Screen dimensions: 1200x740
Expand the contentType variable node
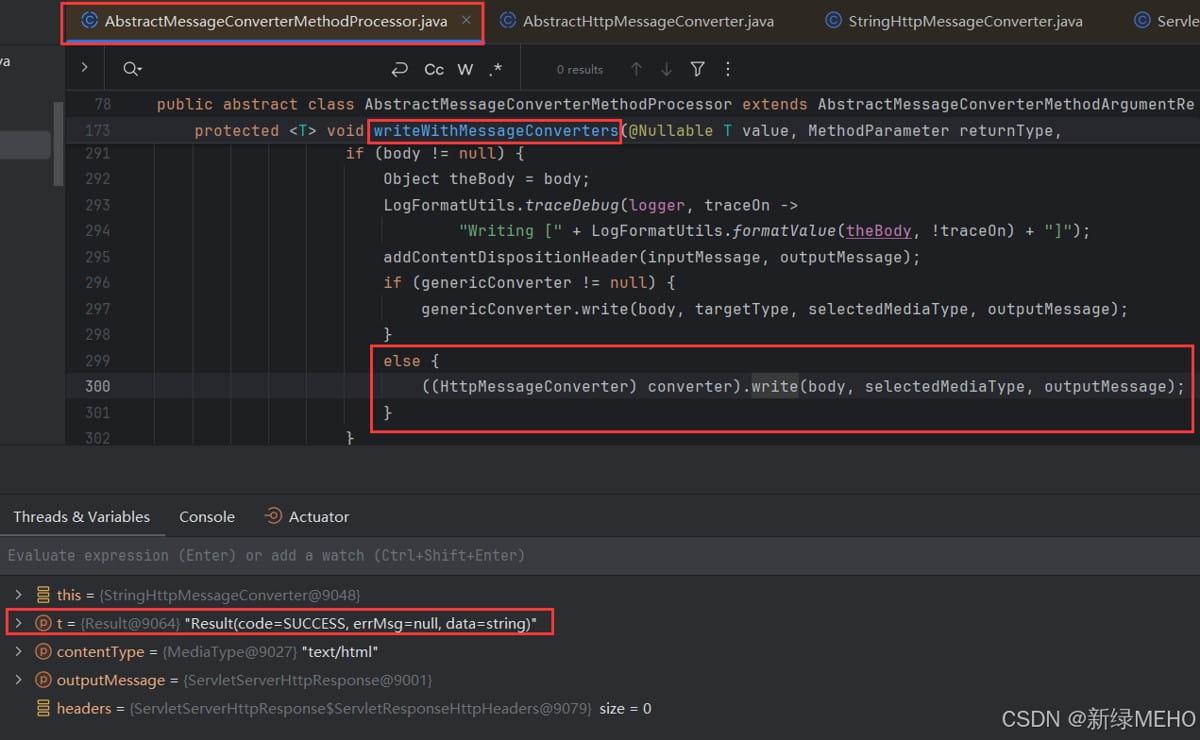tap(18, 652)
